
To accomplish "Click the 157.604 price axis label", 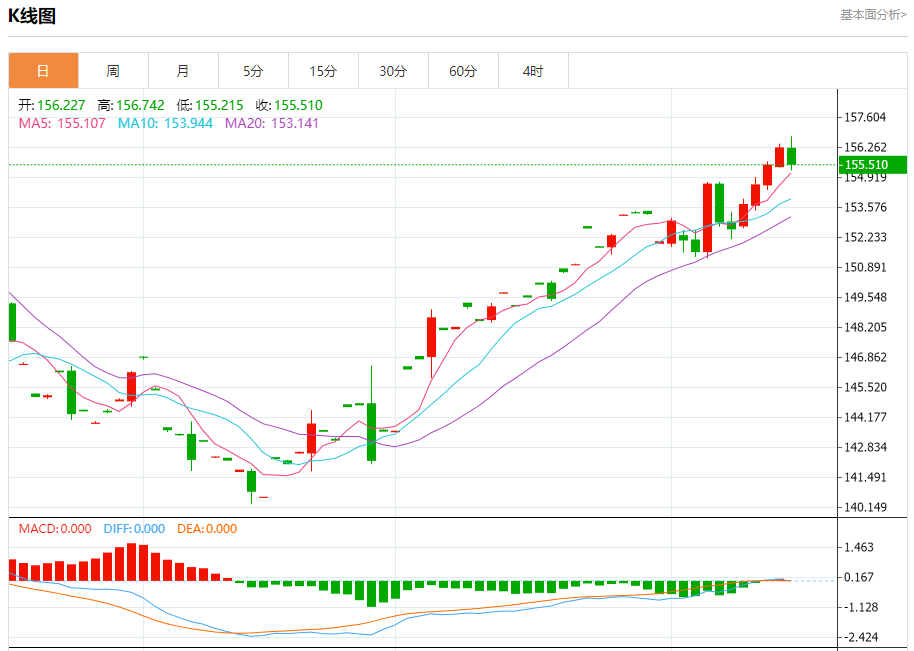I will (x=865, y=117).
